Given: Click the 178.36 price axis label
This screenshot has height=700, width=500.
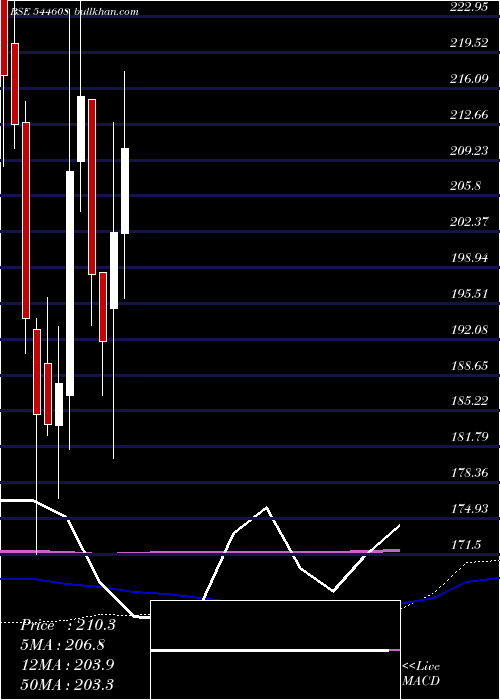Looking at the screenshot, I should (x=469, y=472).
